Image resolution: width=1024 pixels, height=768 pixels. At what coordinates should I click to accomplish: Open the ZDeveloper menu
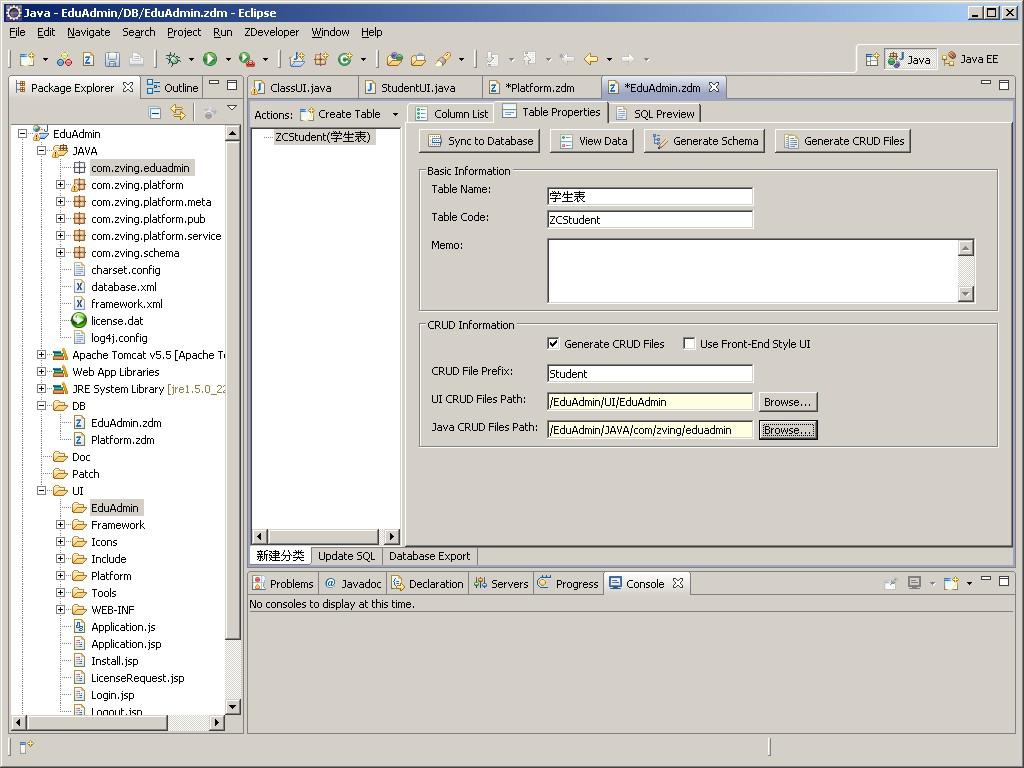point(271,32)
